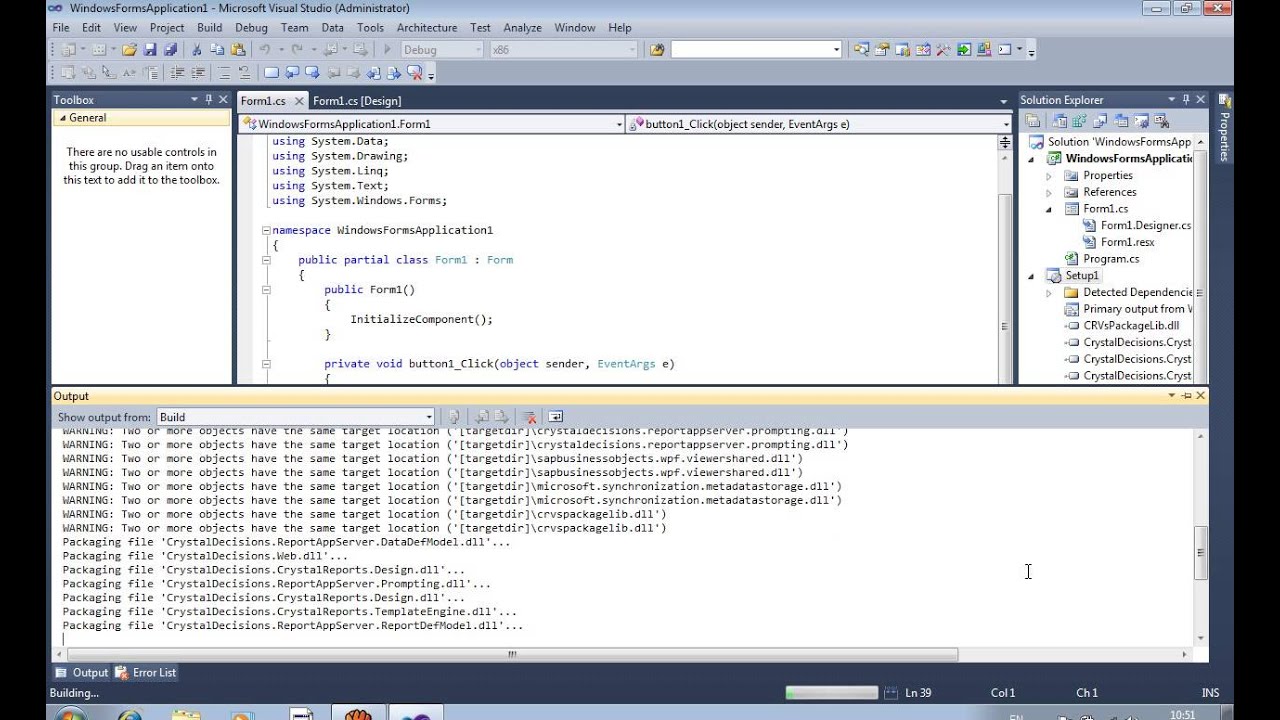Expand the Detected Dependencies folder
Image resolution: width=1280 pixels, height=720 pixels.
[1049, 293]
